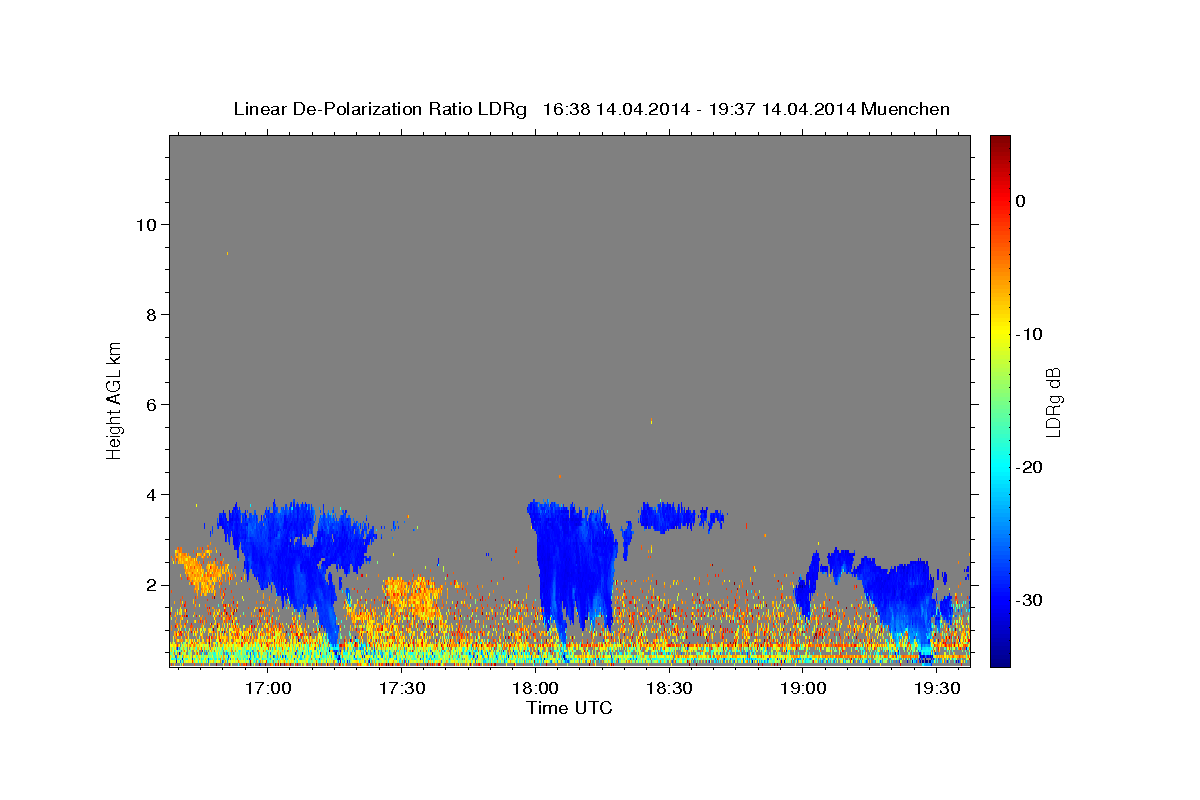Click the colorbar tick label '-10'
Image resolution: width=1200 pixels, height=800 pixels.
(x=1029, y=334)
